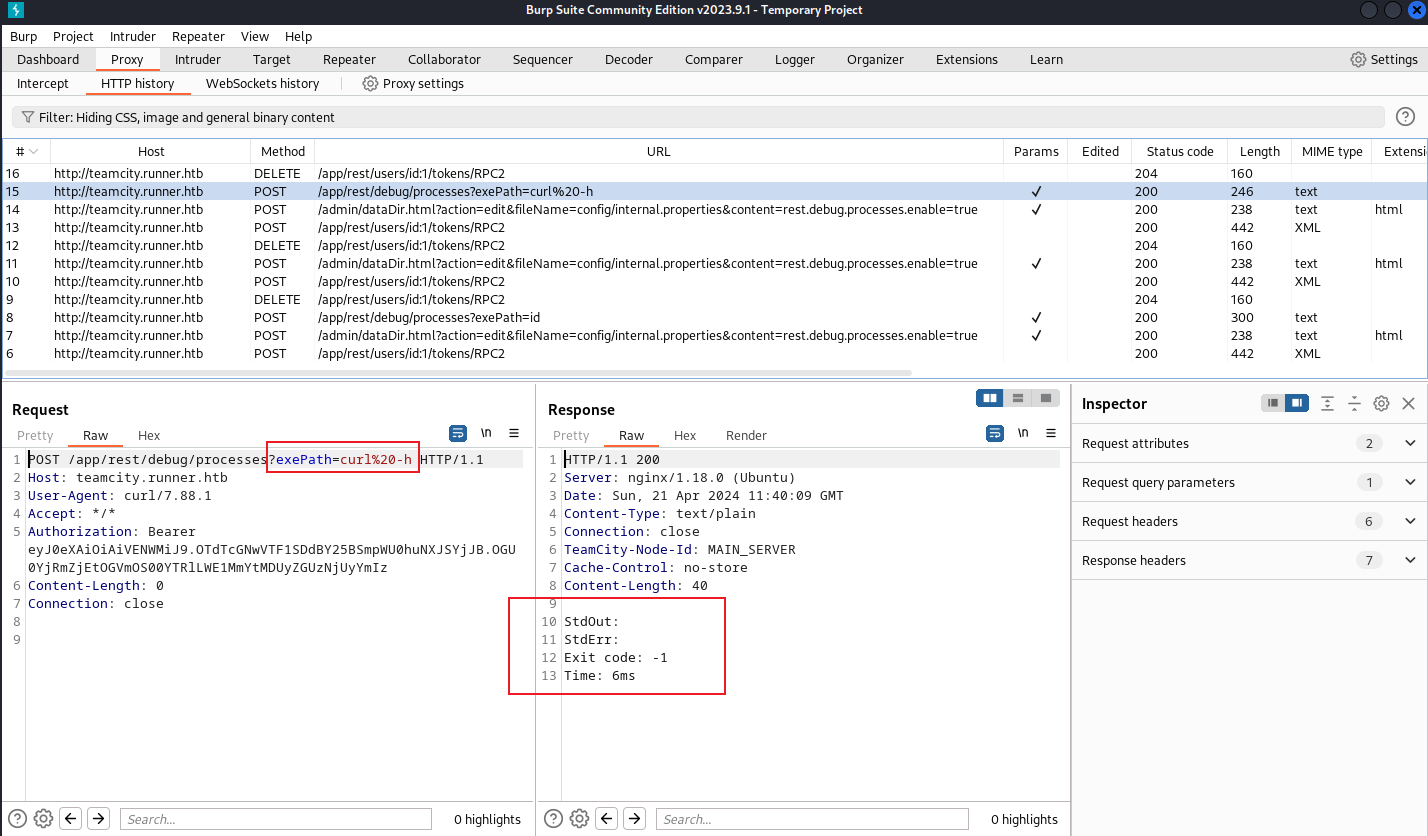
Task: Open the Proxy settings gear
Action: 370,83
